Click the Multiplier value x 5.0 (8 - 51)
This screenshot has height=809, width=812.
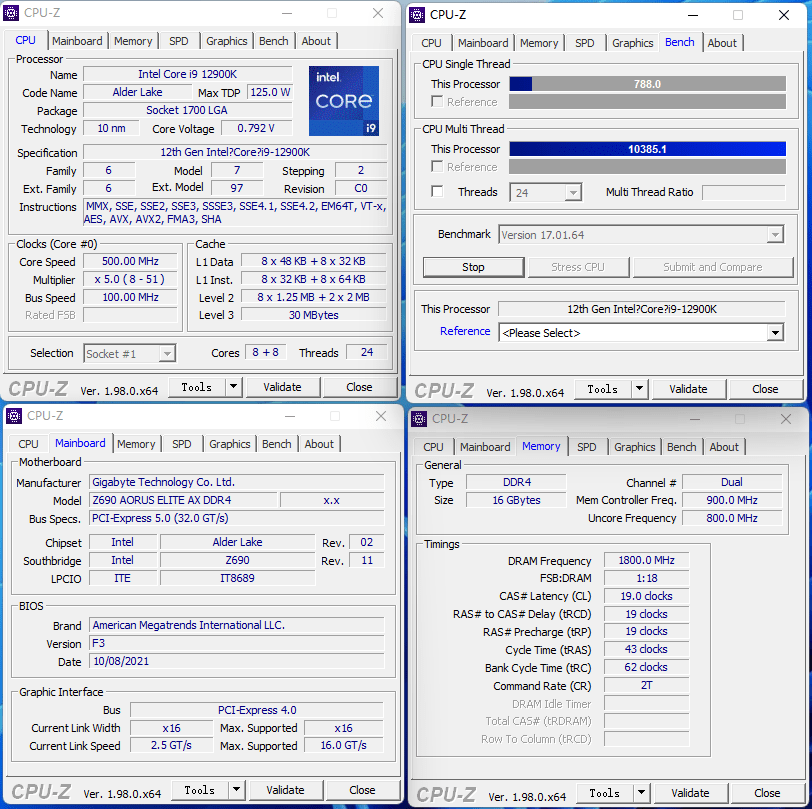point(130,279)
